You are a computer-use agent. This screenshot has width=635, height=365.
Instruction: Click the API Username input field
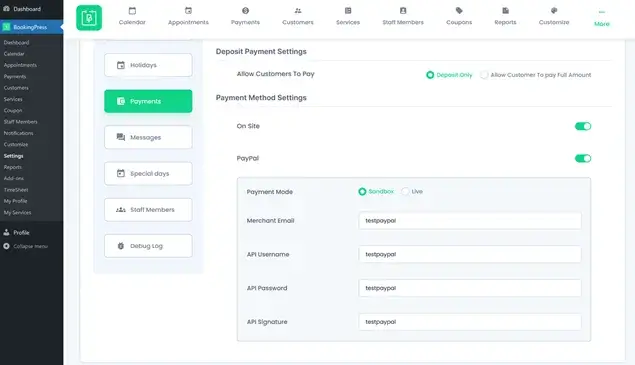(x=470, y=254)
